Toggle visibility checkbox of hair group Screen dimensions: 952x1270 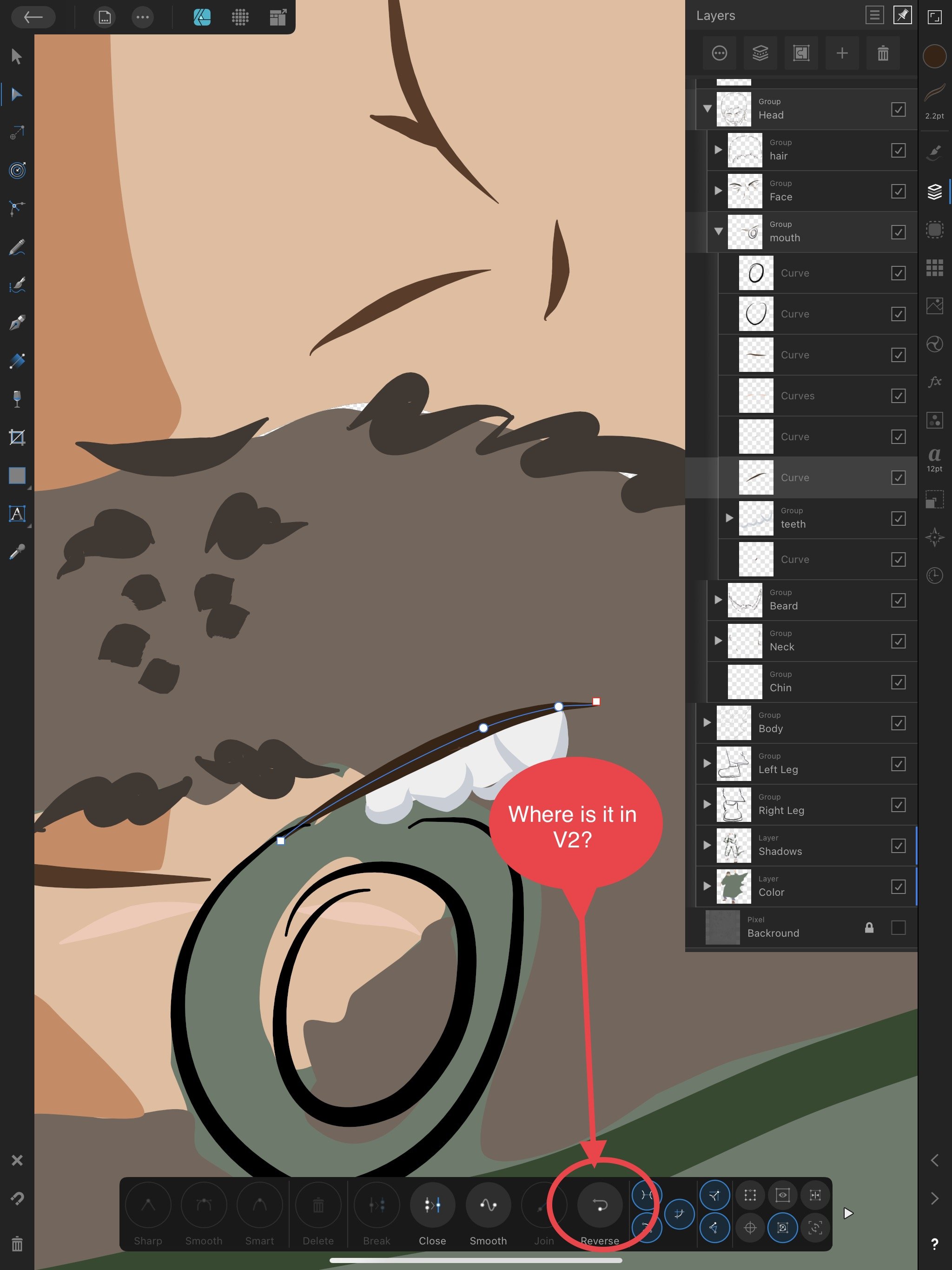[x=898, y=151]
